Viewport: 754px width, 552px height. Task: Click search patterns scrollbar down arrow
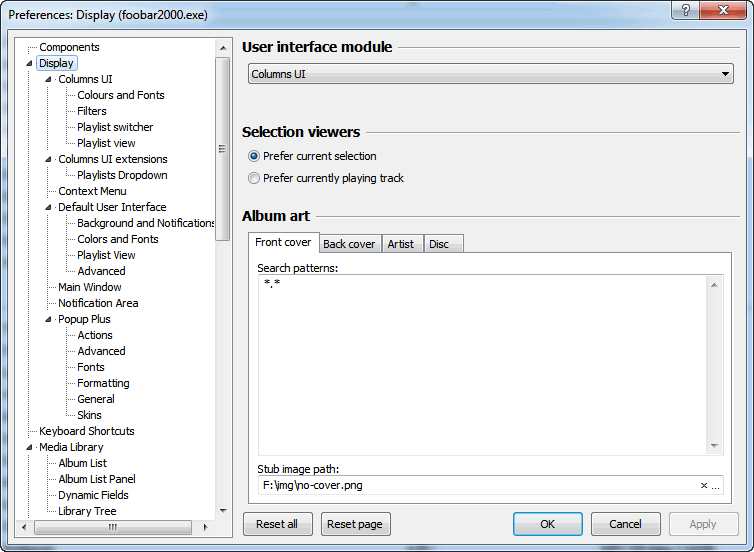(x=715, y=446)
